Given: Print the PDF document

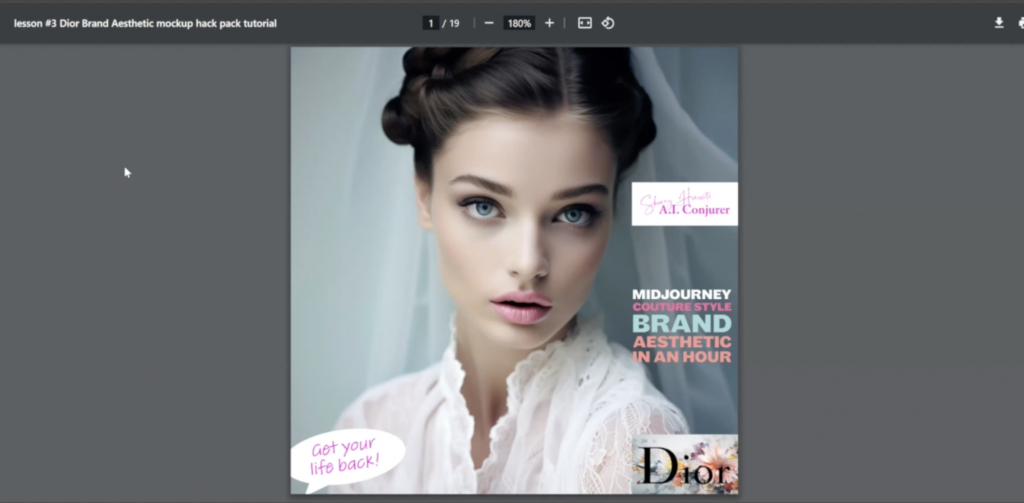Looking at the screenshot, I should coord(1020,23).
